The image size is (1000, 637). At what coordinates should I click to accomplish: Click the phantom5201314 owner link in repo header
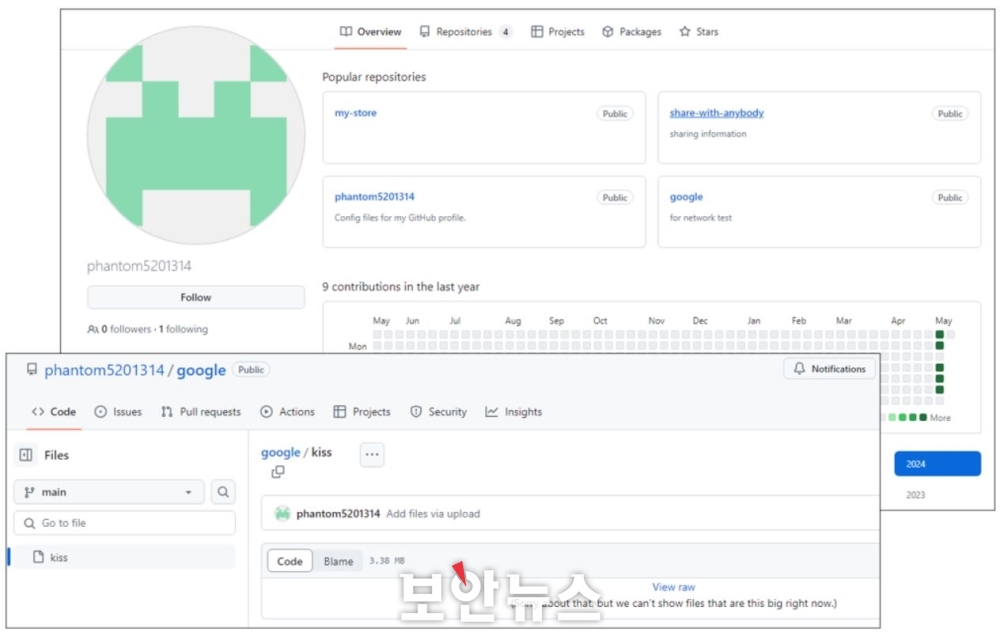[104, 370]
